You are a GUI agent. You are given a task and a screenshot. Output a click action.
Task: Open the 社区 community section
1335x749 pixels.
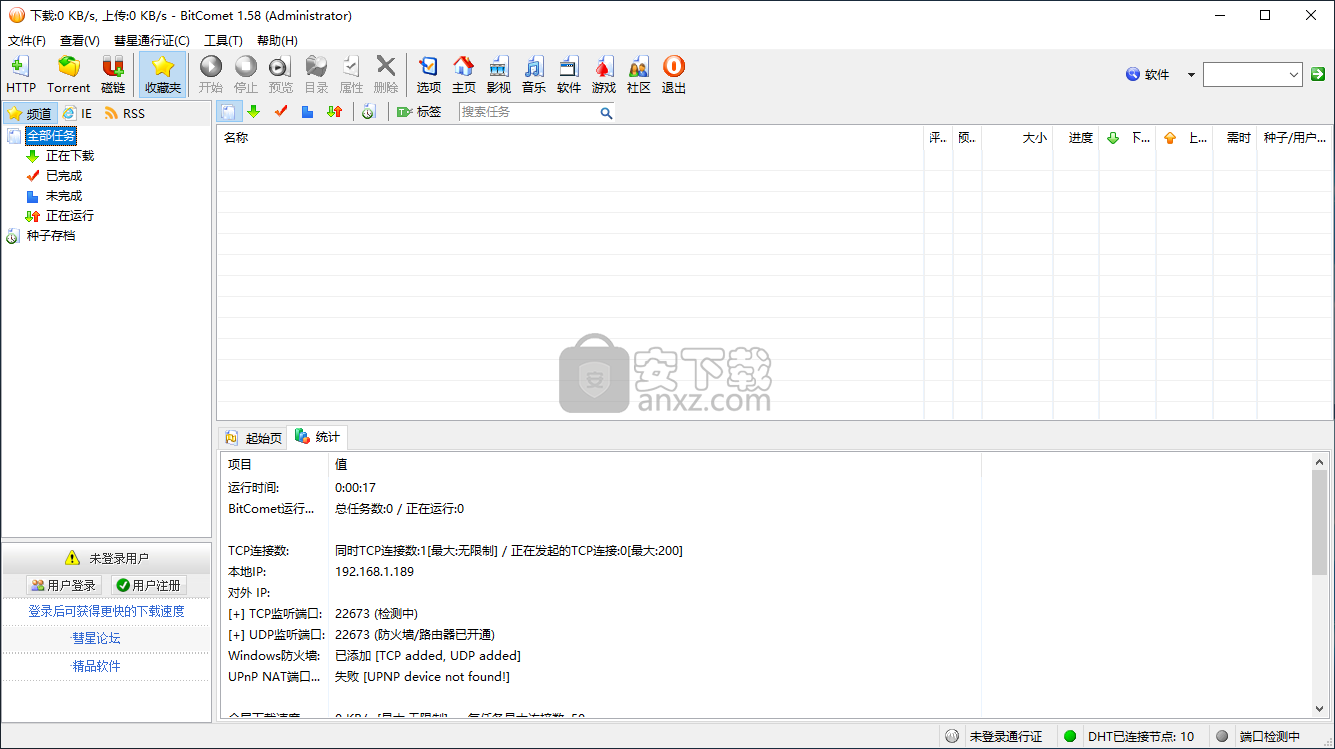(639, 75)
